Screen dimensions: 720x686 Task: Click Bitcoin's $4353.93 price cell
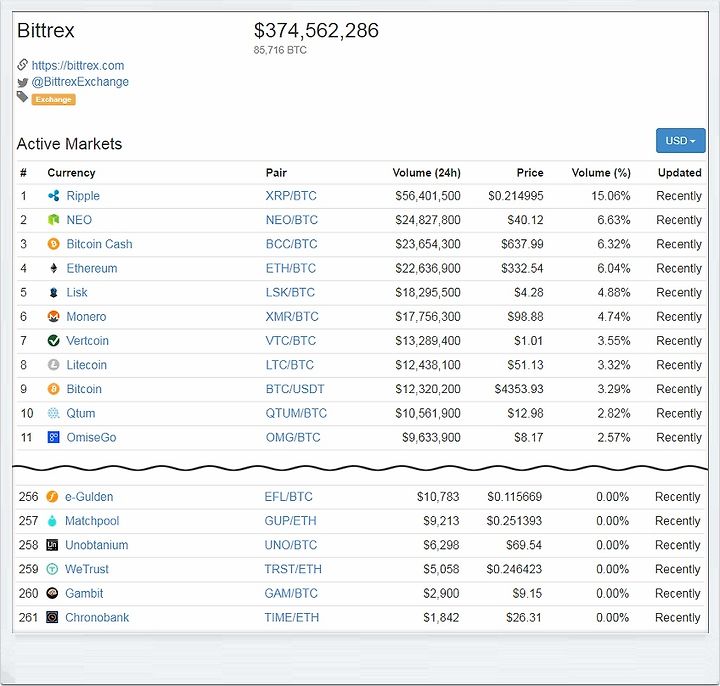[x=519, y=389]
